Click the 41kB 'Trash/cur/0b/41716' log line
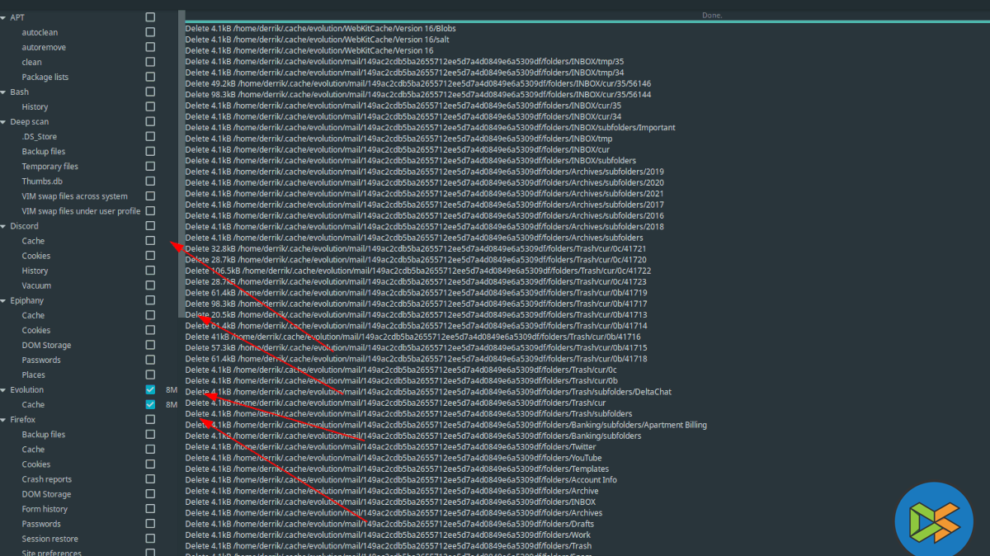Screen dimensions: 990x556 (x=413, y=337)
